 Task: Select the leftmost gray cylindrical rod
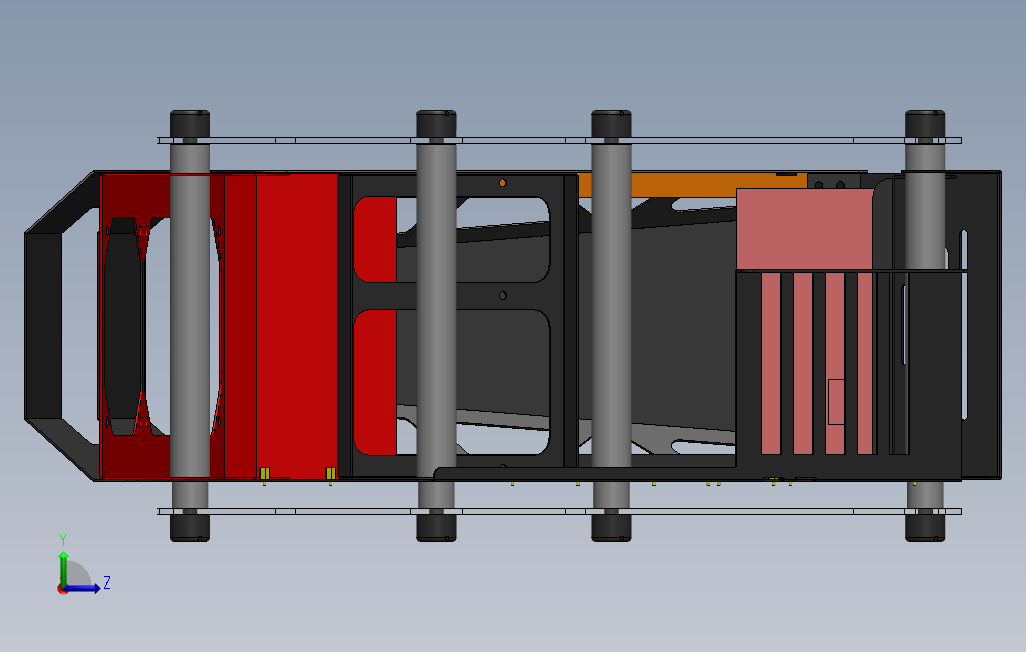click(x=190, y=325)
